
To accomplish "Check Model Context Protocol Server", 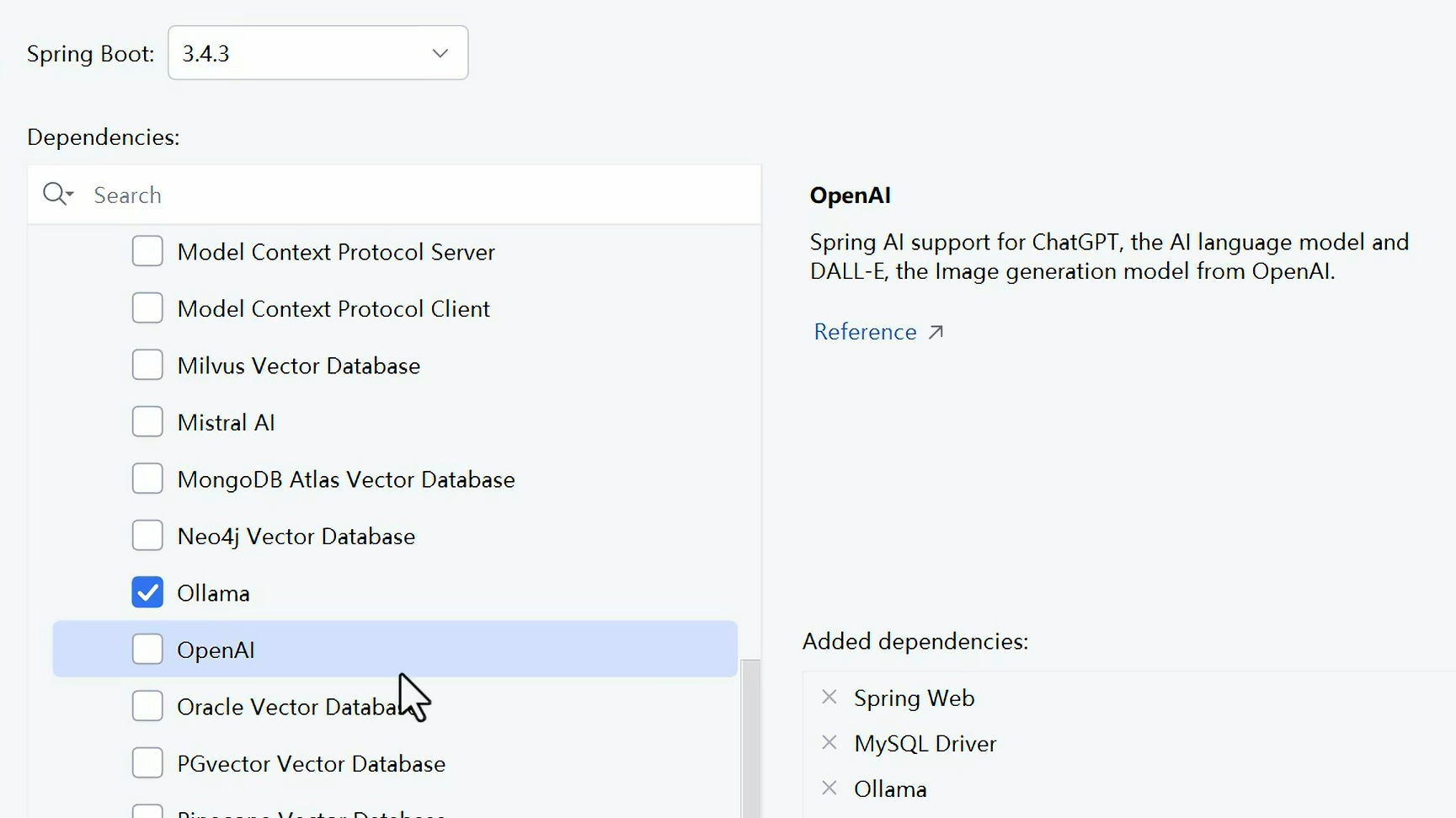I will 147,252.
